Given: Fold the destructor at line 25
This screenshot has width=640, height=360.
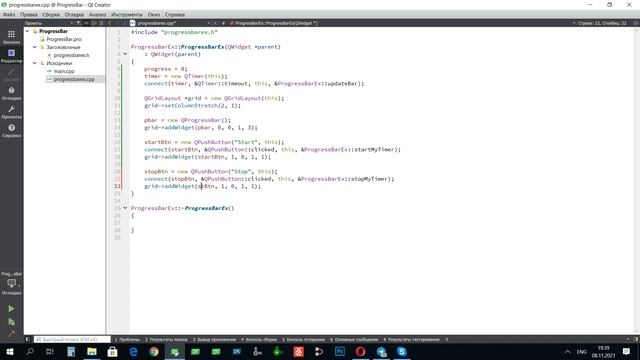Looking at the screenshot, I should 125,208.
